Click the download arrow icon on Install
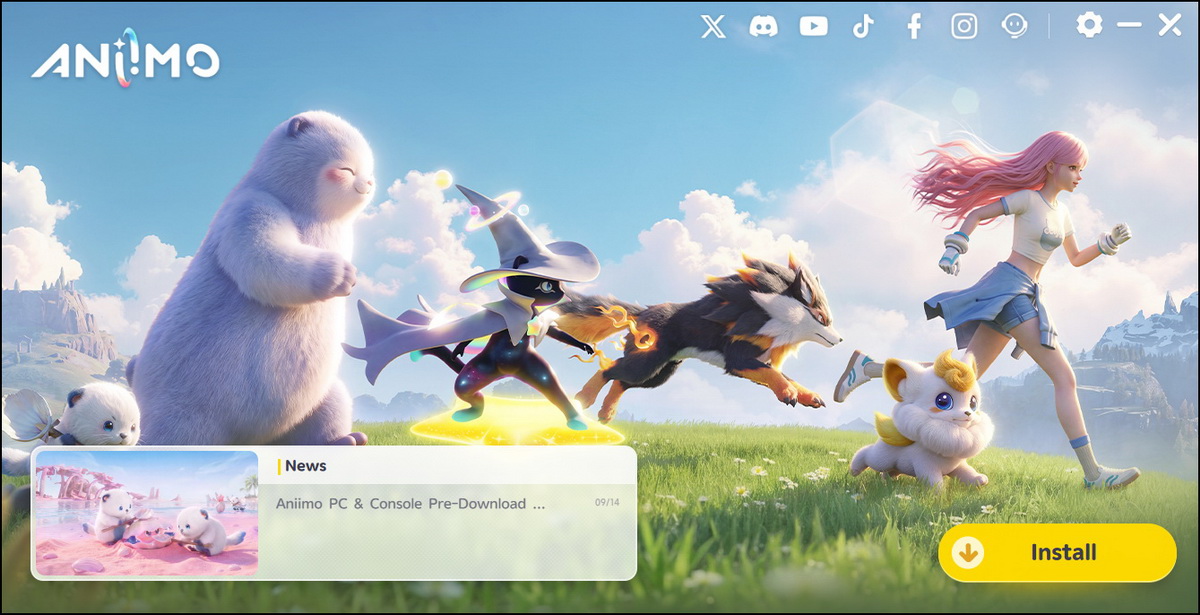The image size is (1200, 615). 968,553
